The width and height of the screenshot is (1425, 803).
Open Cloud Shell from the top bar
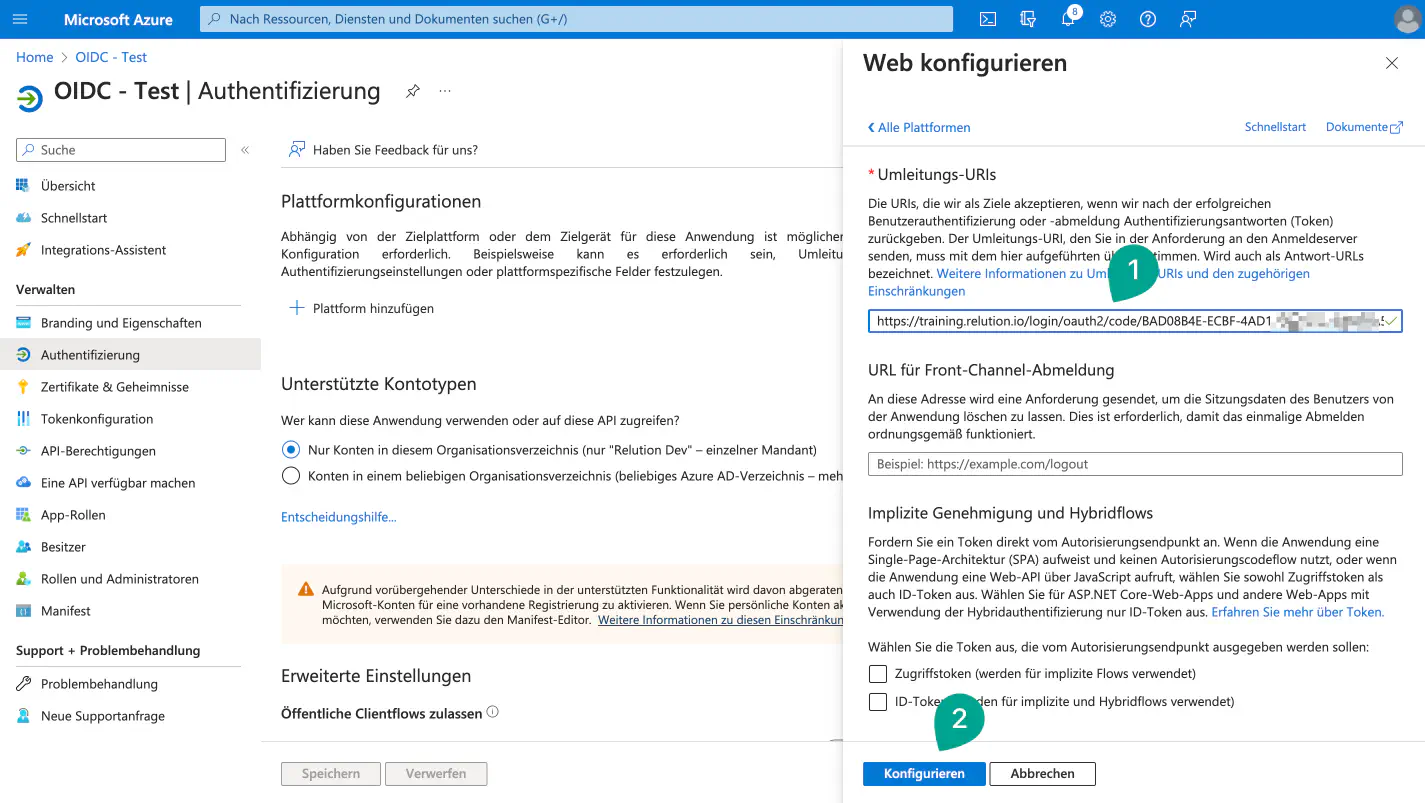987,19
